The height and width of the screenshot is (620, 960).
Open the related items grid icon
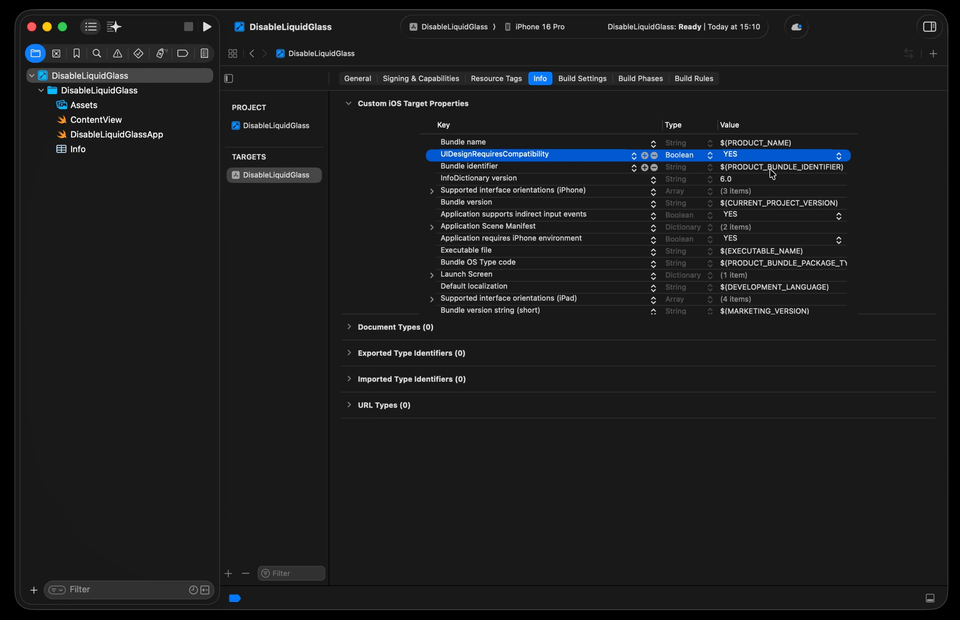coord(233,53)
